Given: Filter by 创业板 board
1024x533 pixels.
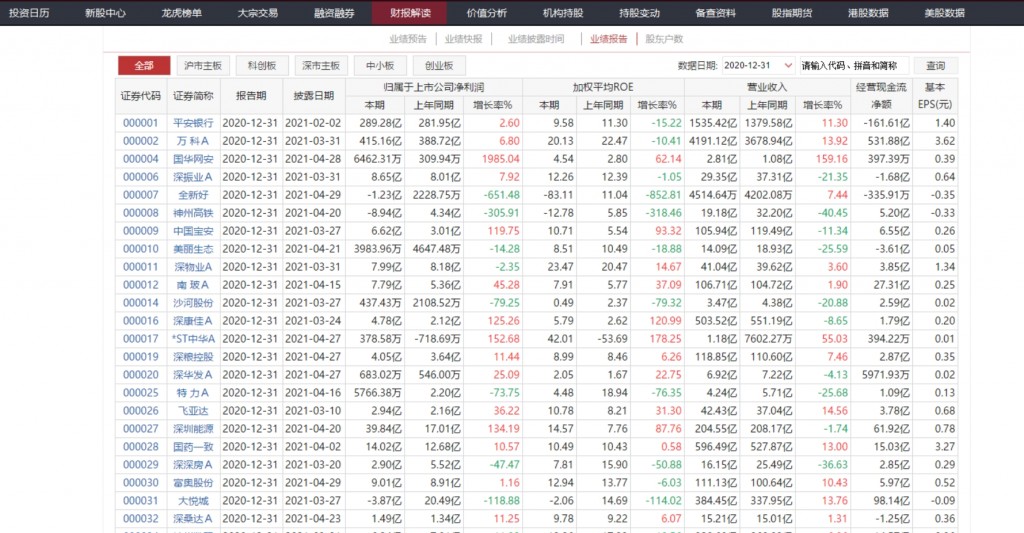Looking at the screenshot, I should tap(439, 66).
